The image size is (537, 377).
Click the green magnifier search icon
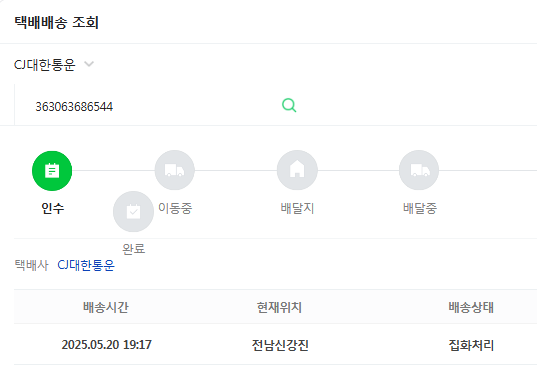(x=289, y=105)
